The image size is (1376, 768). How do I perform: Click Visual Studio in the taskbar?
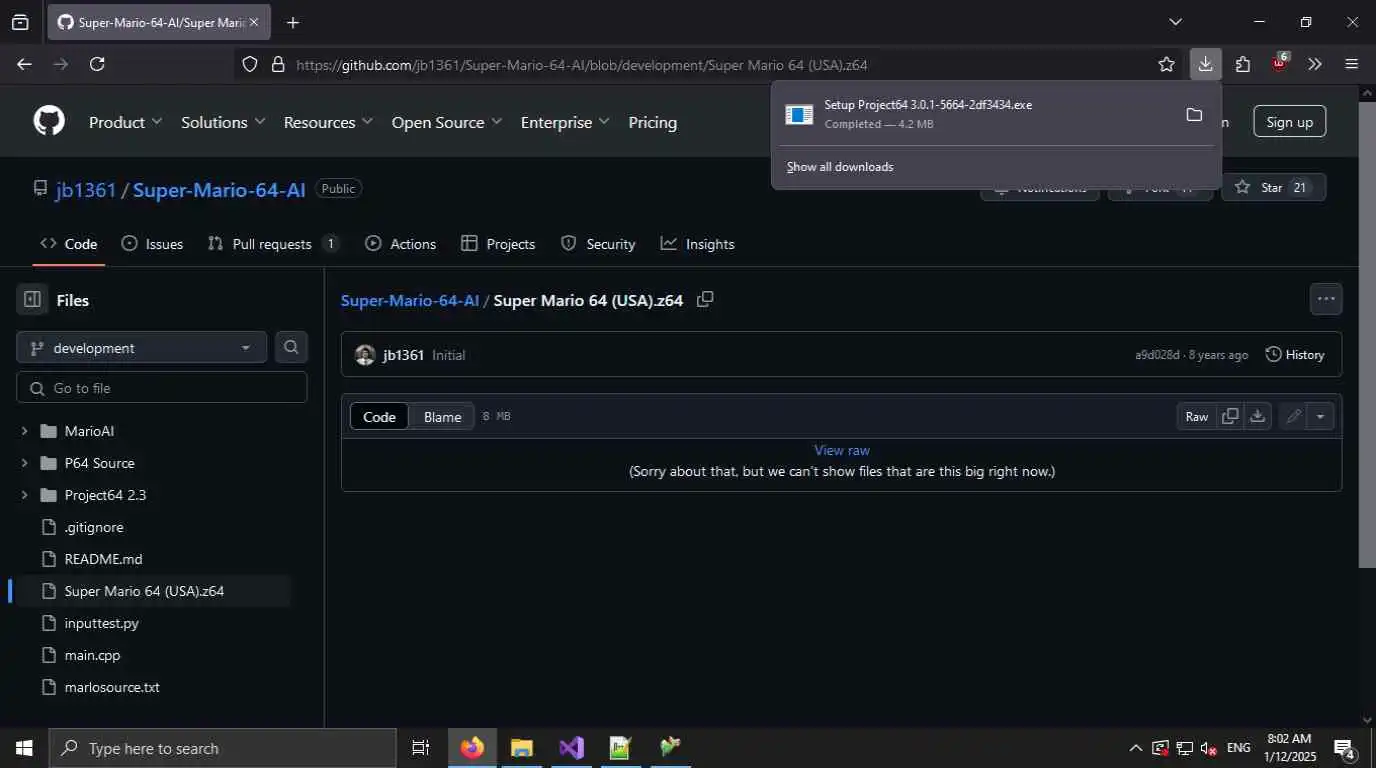click(571, 747)
